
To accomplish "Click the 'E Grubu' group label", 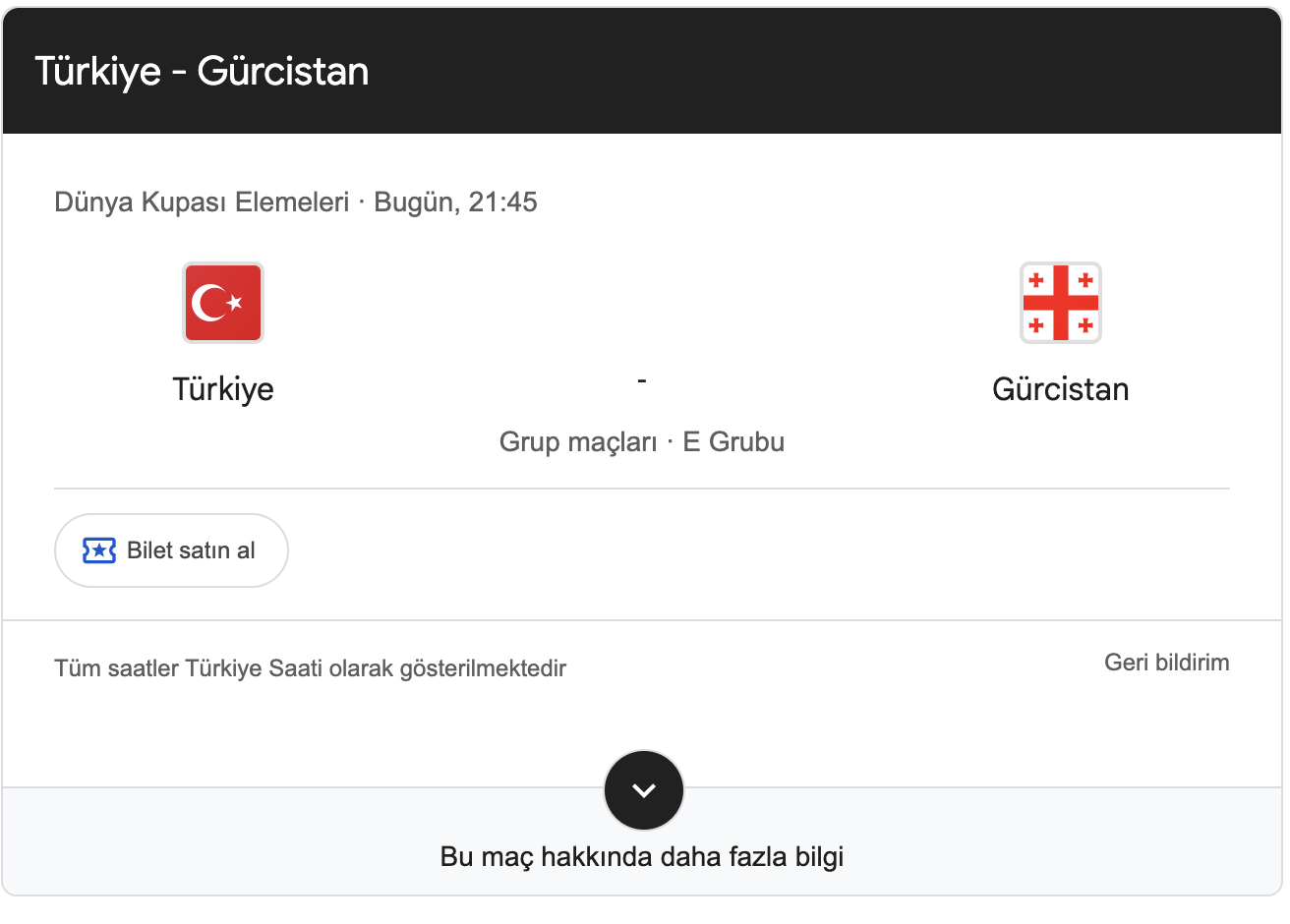I will [733, 442].
